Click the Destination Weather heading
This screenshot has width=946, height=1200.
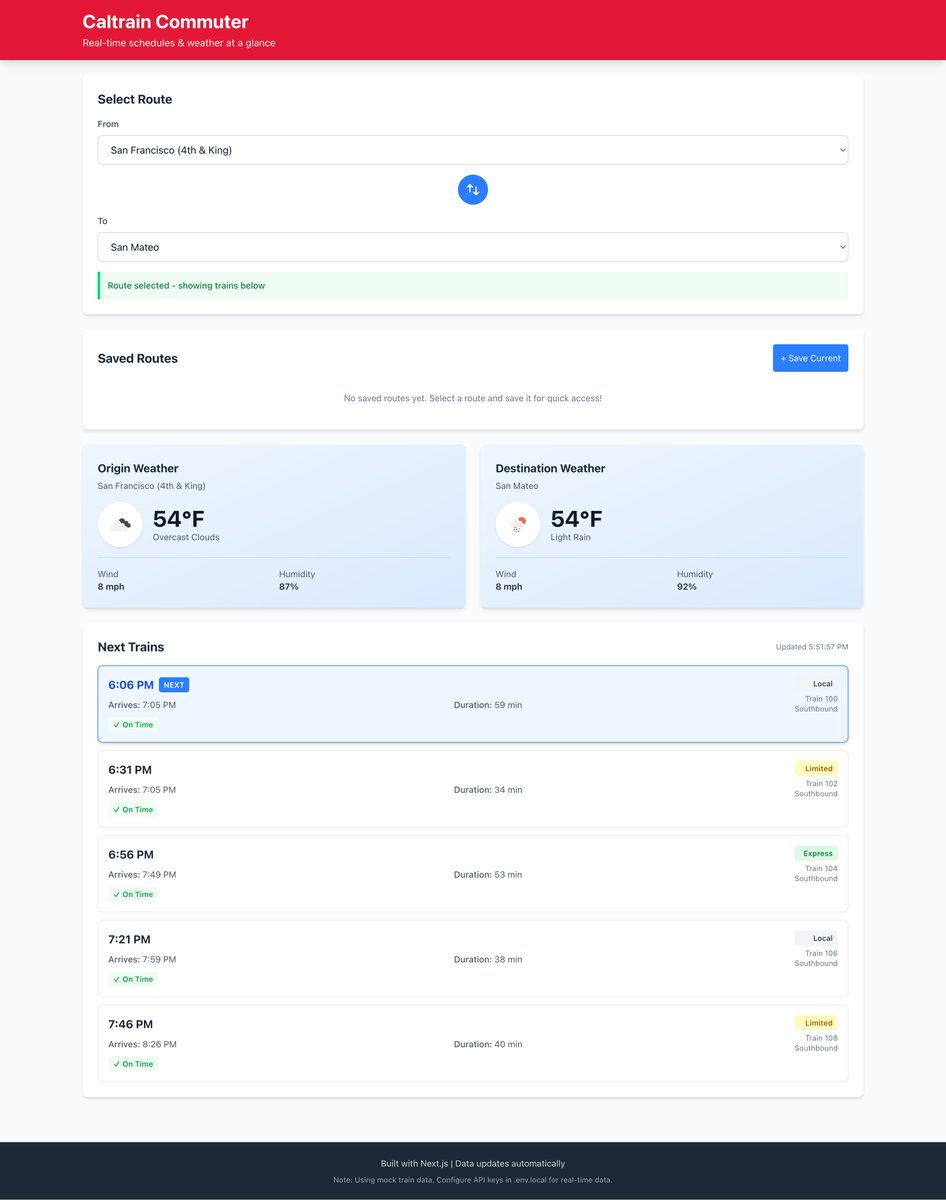tap(550, 468)
